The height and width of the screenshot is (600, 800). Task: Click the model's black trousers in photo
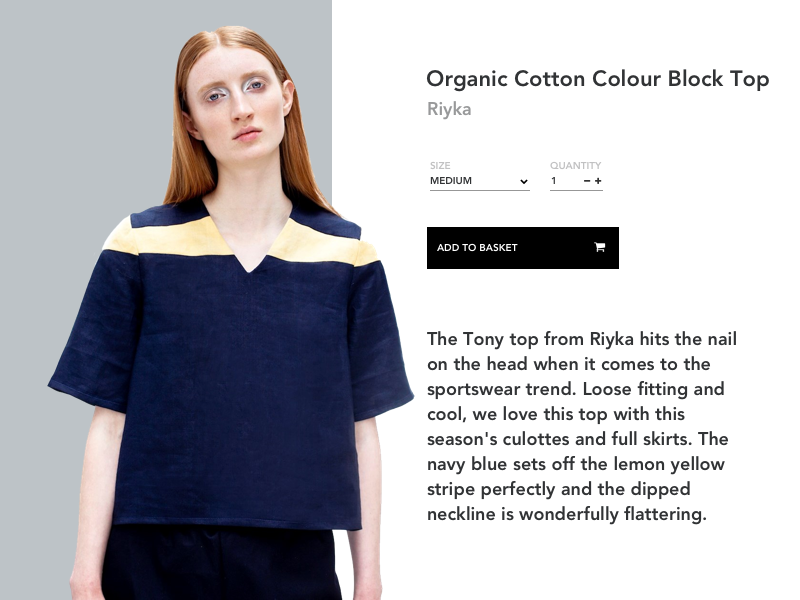pyautogui.click(x=219, y=564)
